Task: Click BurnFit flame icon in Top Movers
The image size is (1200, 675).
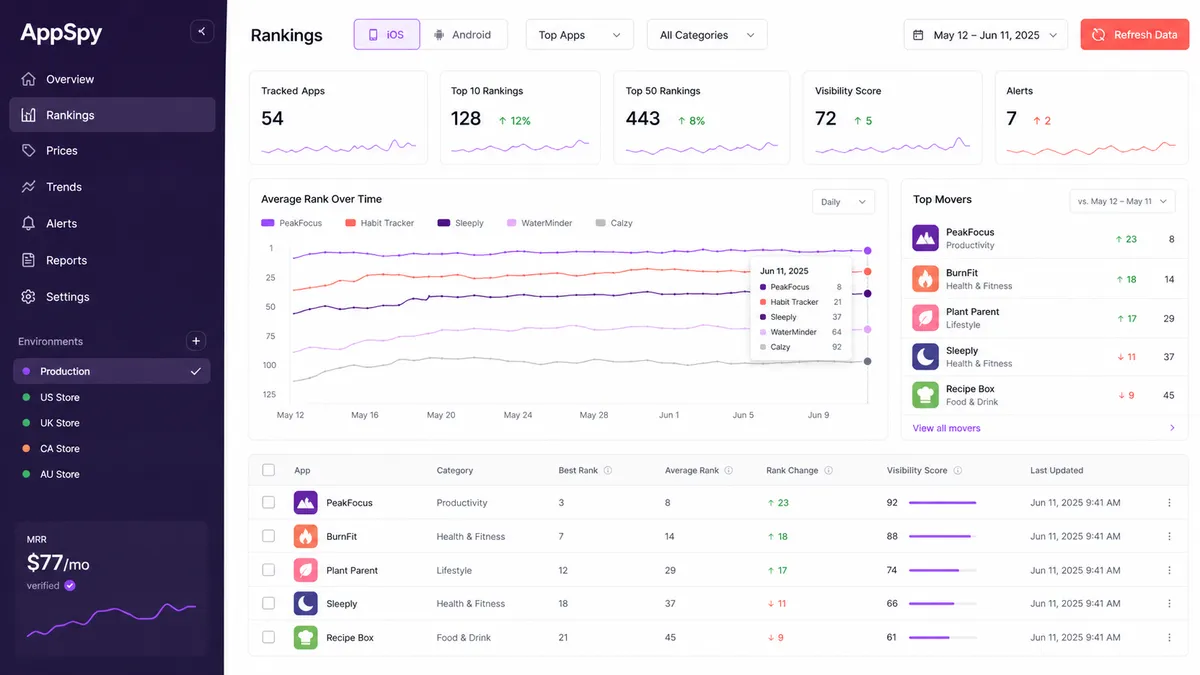Action: [x=925, y=279]
